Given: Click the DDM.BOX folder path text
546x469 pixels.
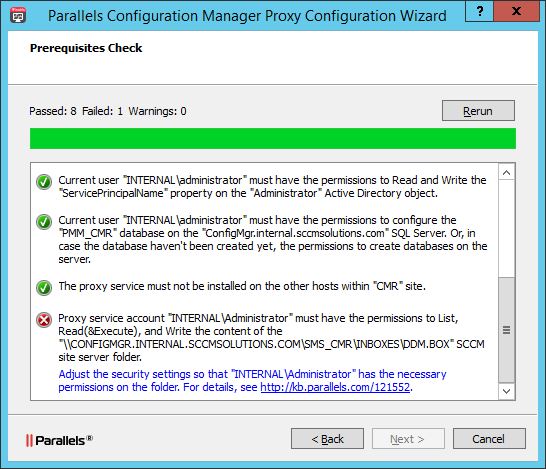Looking at the screenshot, I should pos(258,344).
